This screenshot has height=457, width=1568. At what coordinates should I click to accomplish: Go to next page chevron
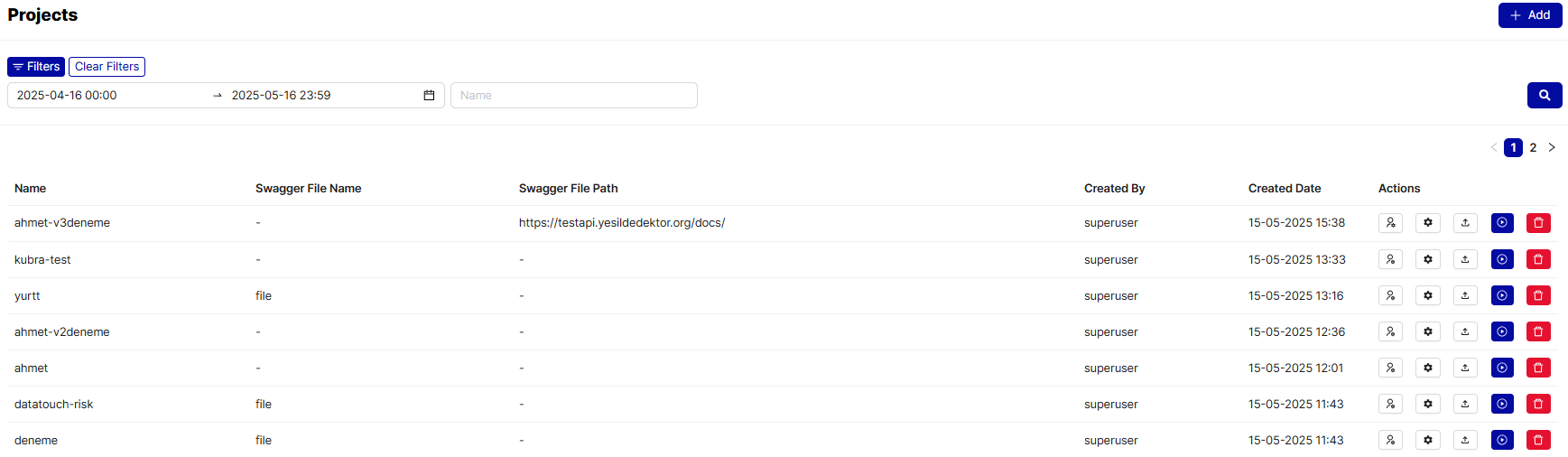(1552, 147)
